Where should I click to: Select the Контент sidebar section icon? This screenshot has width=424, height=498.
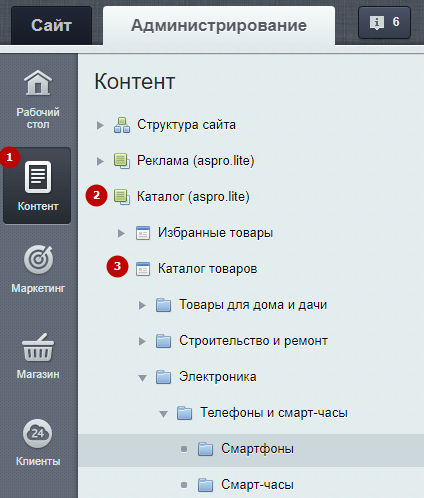(38, 177)
